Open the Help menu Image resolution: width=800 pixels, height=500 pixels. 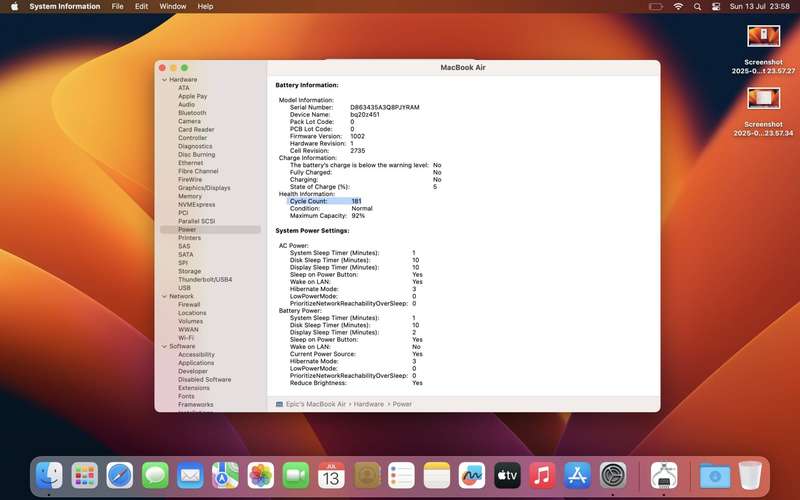tap(205, 7)
